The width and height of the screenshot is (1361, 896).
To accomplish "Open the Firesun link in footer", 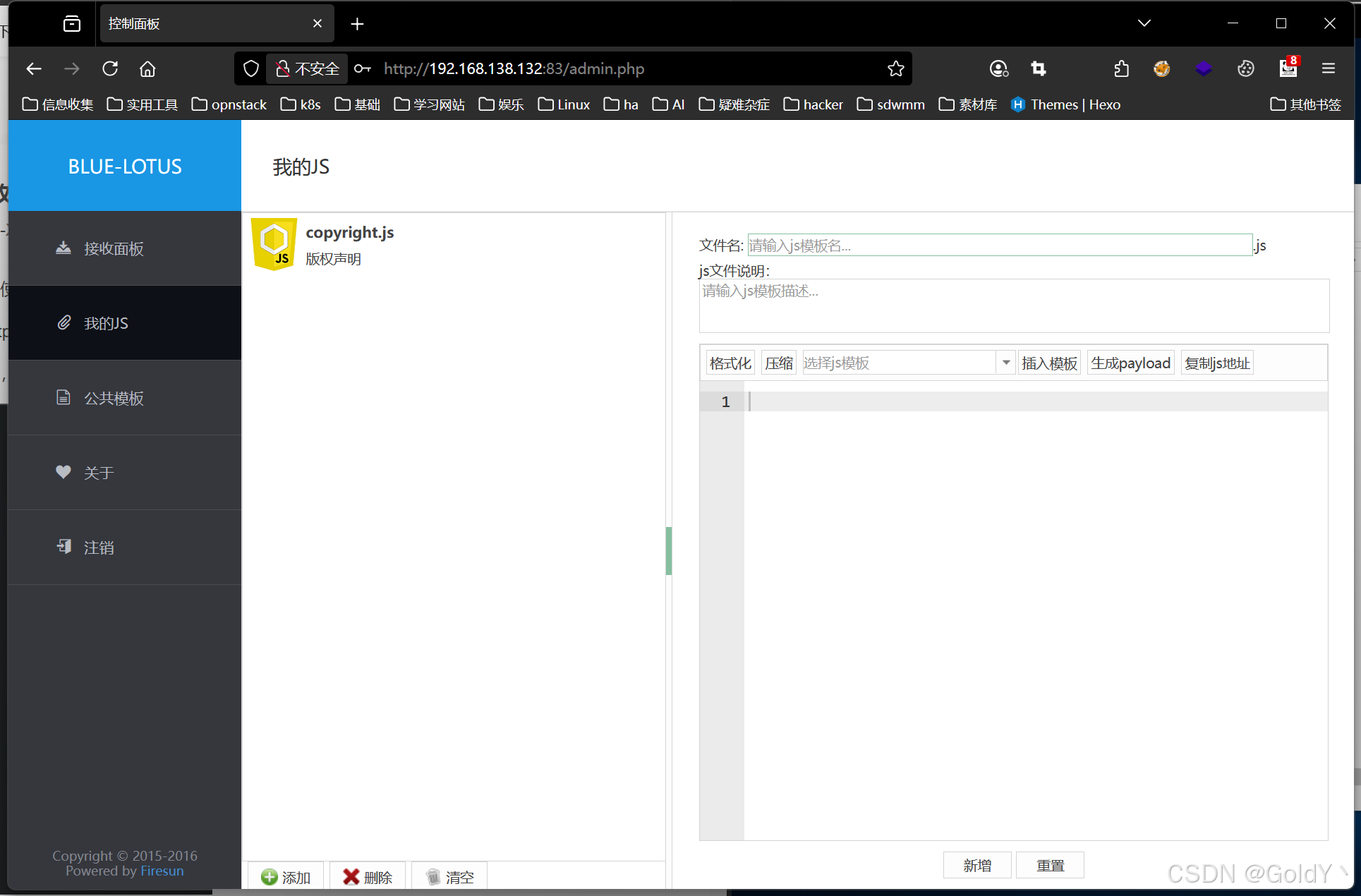I will [162, 871].
